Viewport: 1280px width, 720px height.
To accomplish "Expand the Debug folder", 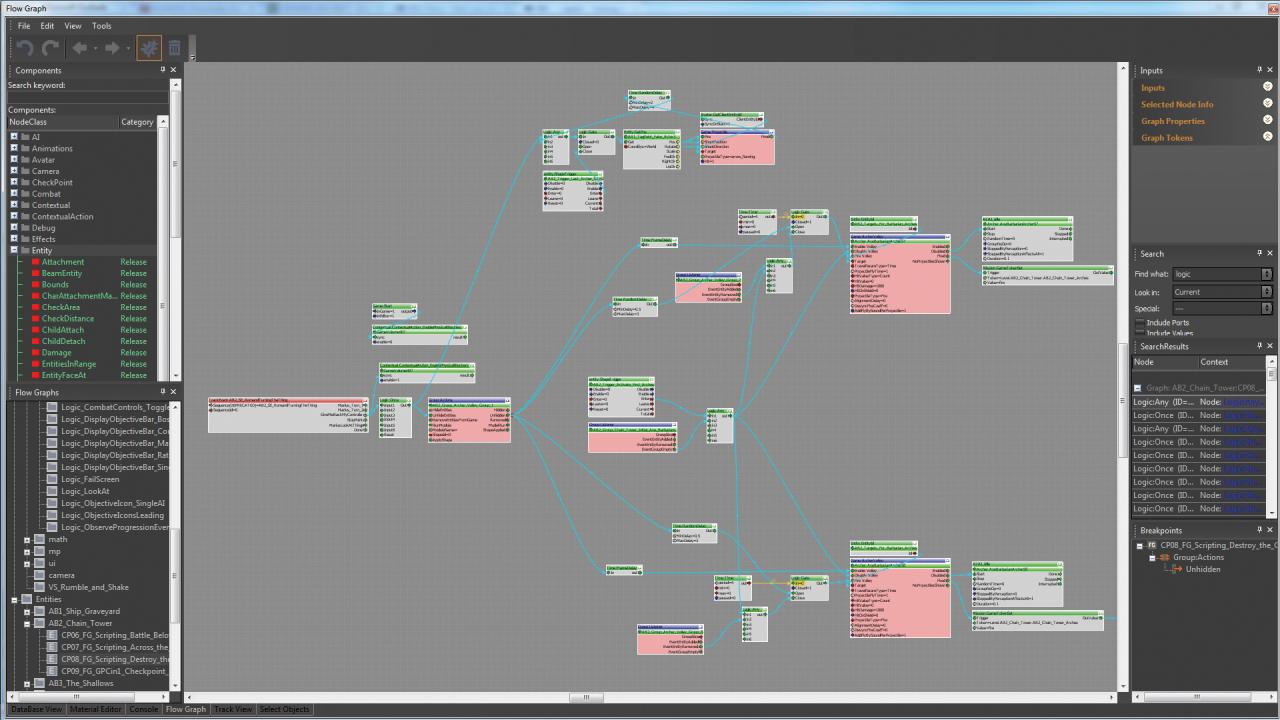I will [x=14, y=228].
